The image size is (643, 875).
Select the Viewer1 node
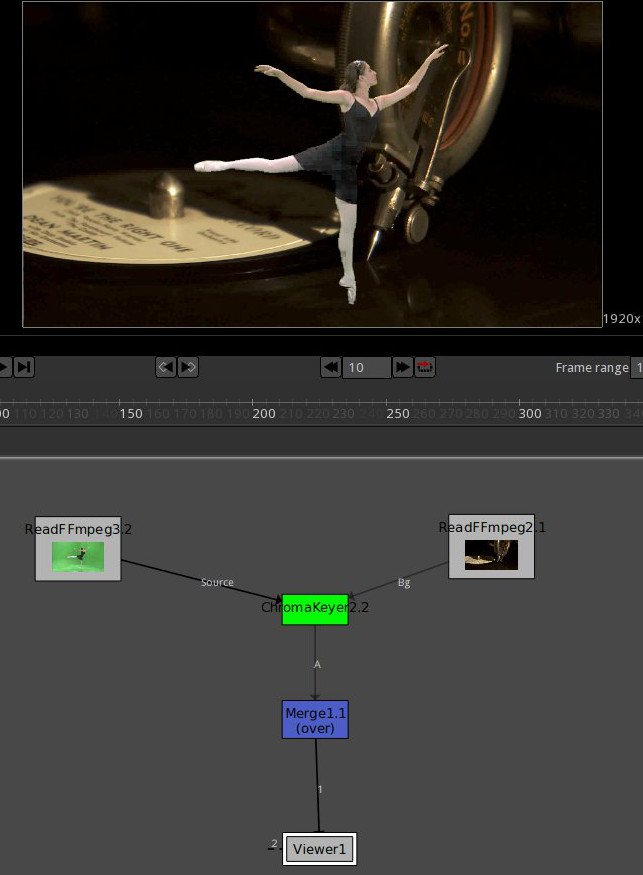pyautogui.click(x=319, y=850)
